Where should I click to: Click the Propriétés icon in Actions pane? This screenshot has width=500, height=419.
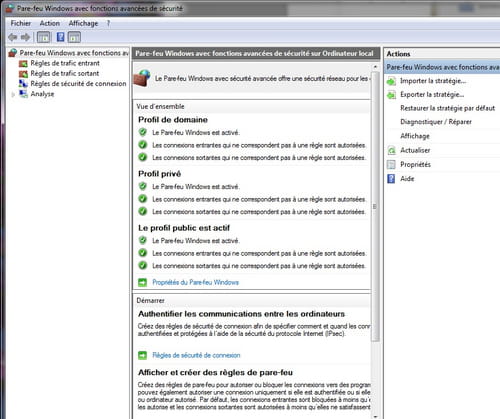point(391,164)
